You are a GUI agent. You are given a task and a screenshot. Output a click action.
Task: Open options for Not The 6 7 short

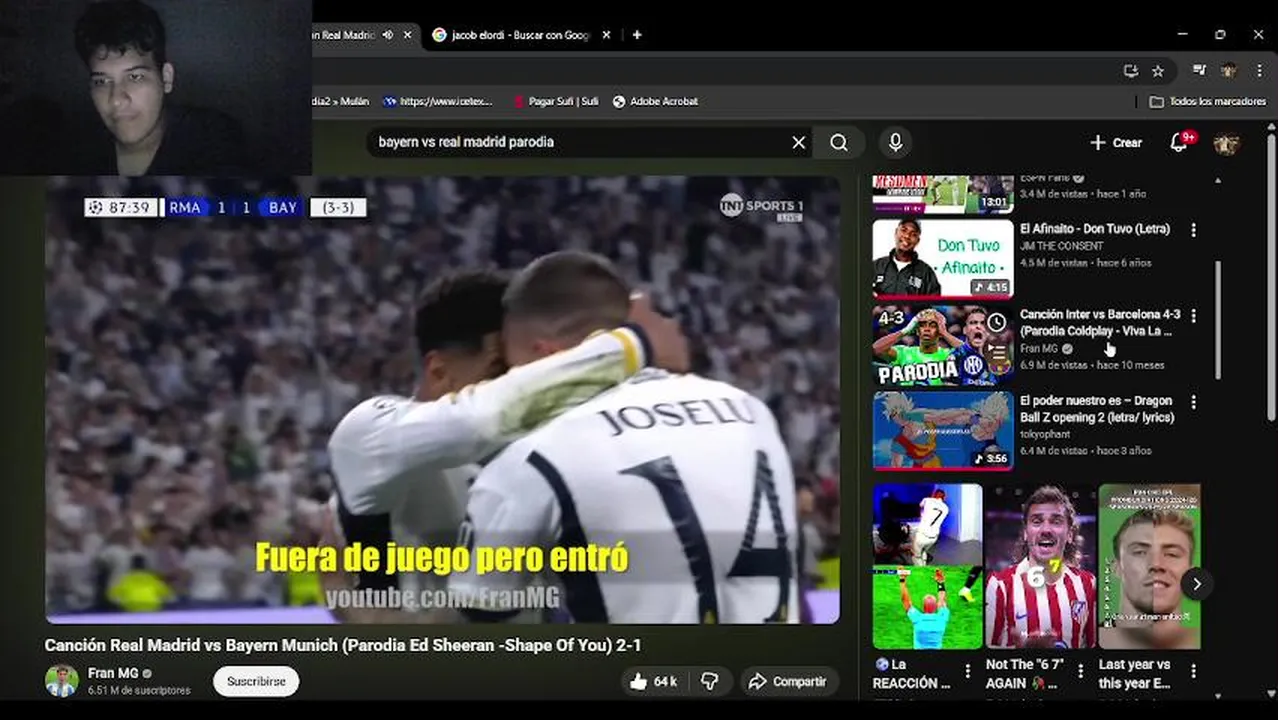(1080, 672)
